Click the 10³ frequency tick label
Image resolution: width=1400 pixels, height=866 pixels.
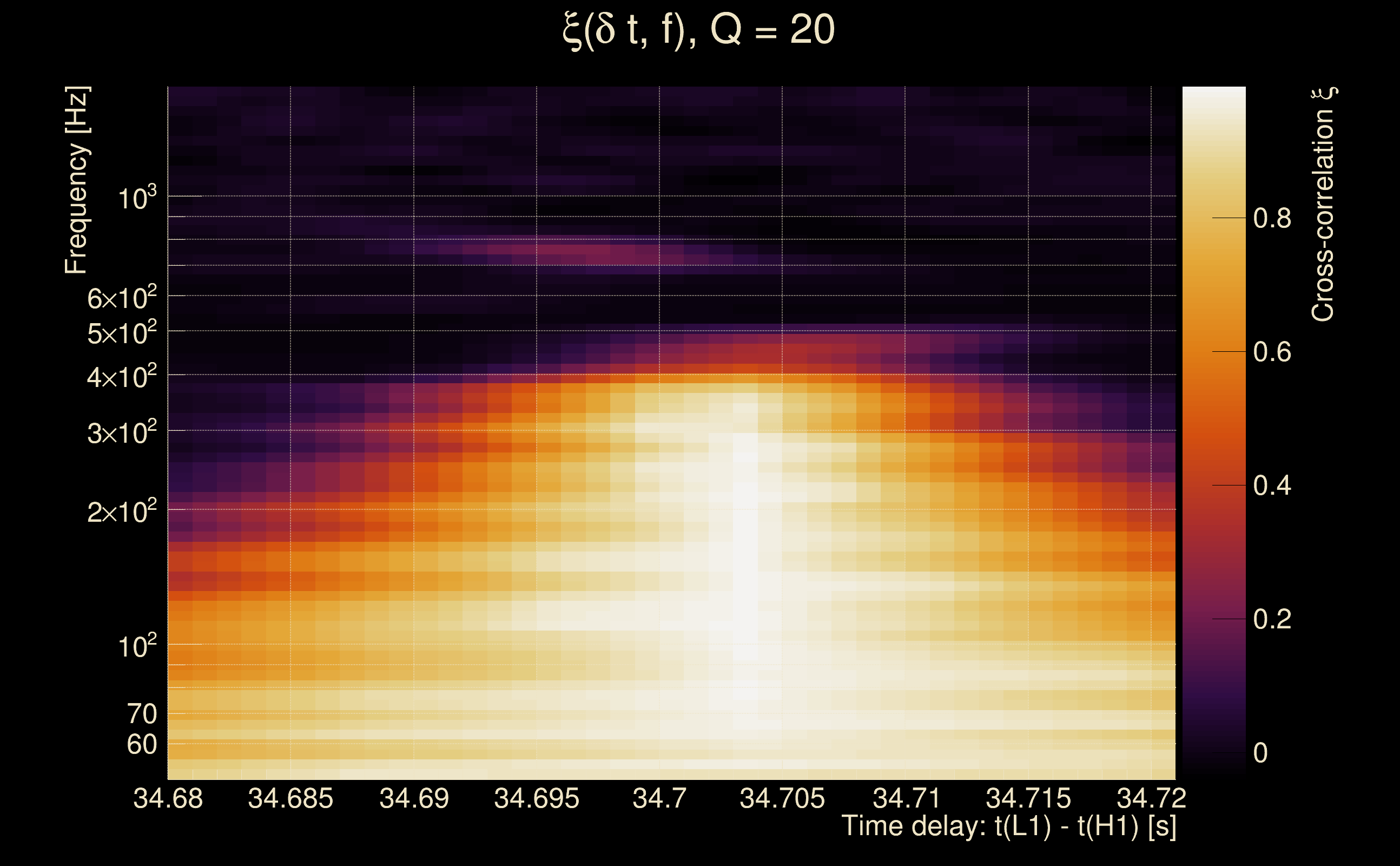136,198
